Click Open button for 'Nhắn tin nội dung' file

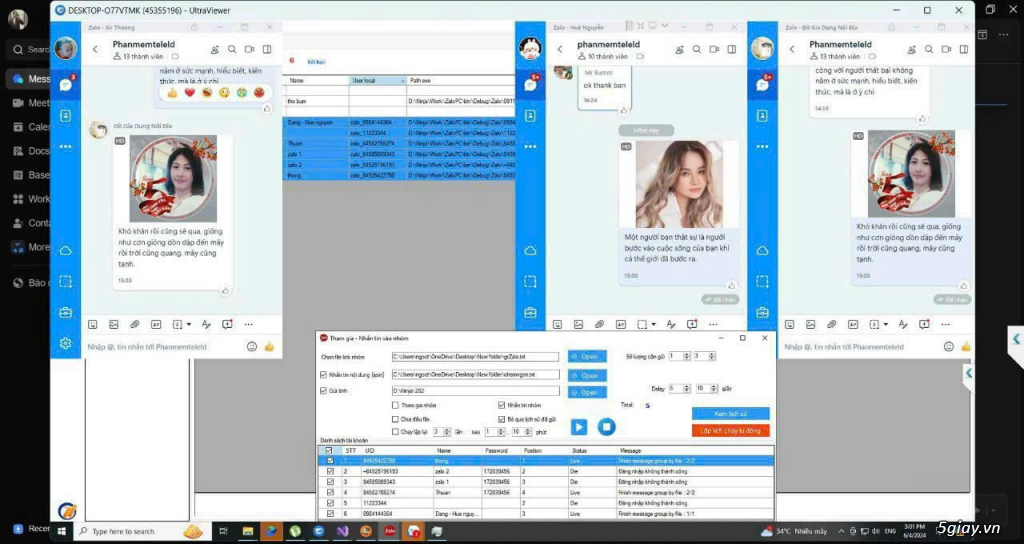pyautogui.click(x=586, y=376)
